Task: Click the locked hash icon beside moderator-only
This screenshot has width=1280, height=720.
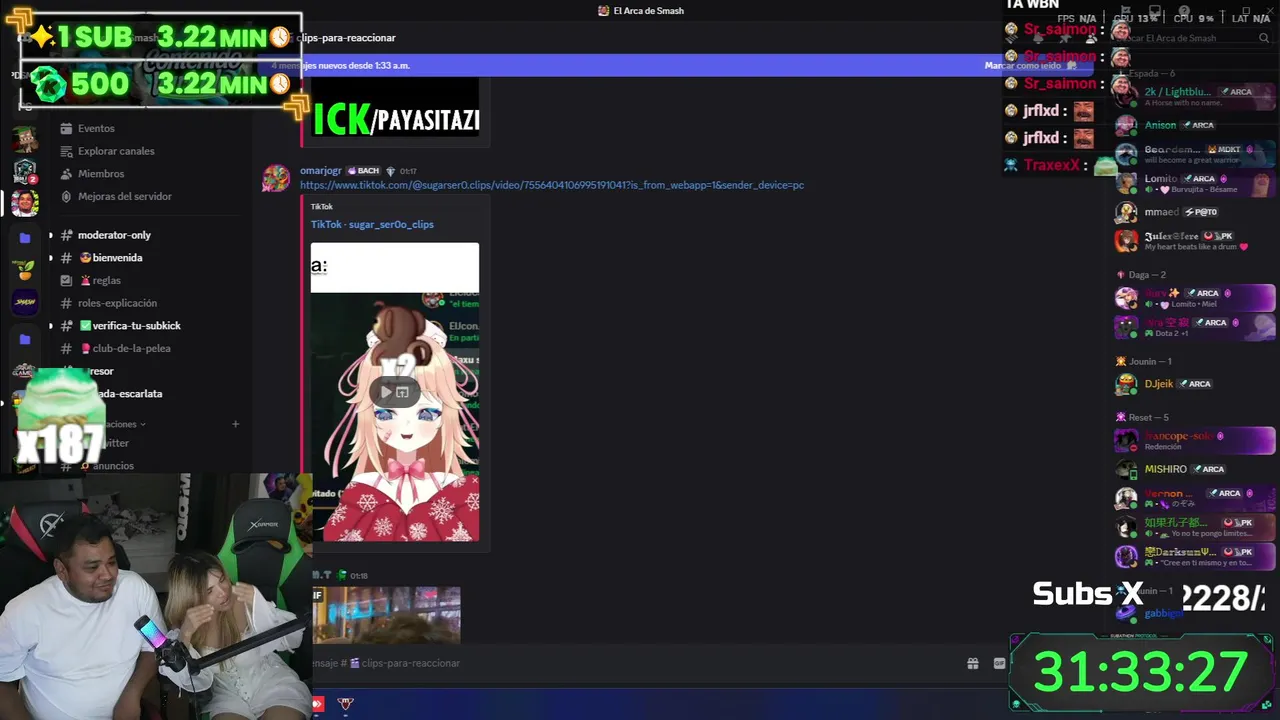Action: pos(66,235)
